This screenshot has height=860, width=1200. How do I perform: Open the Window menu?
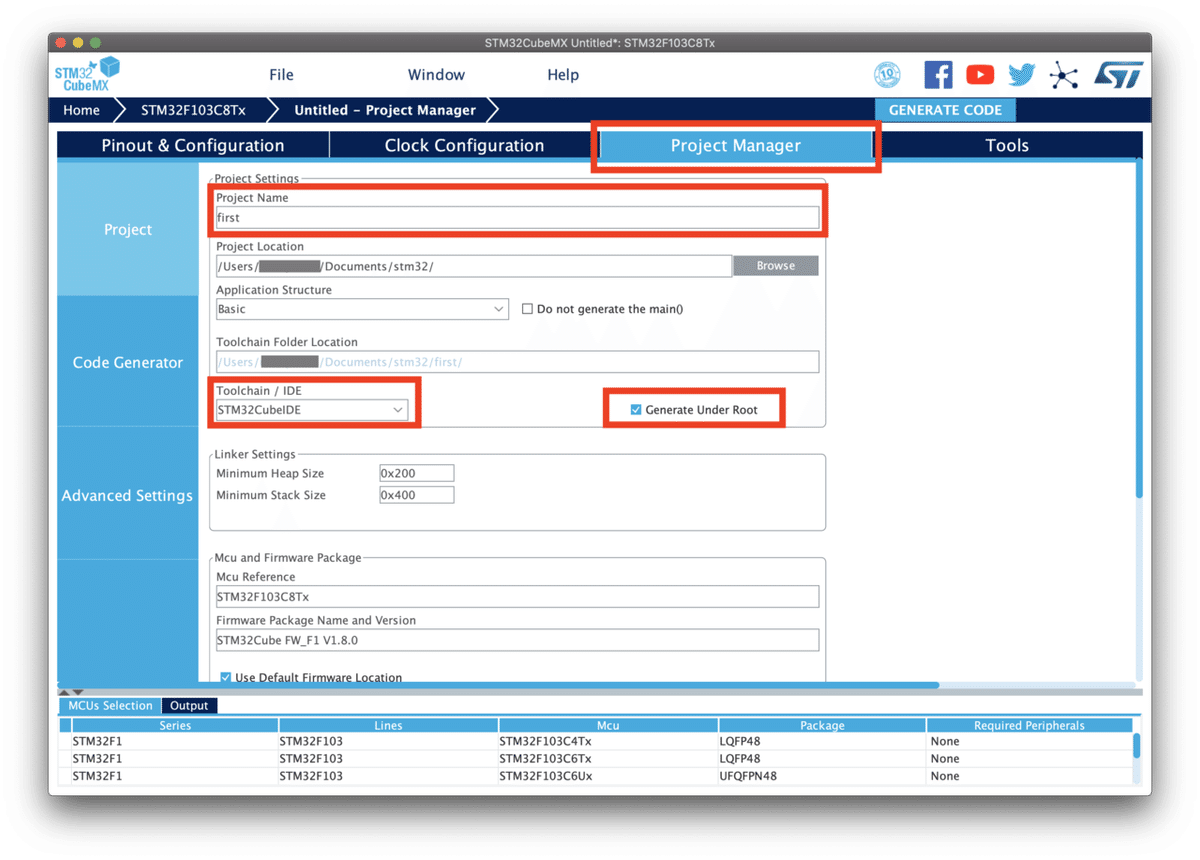coord(436,75)
